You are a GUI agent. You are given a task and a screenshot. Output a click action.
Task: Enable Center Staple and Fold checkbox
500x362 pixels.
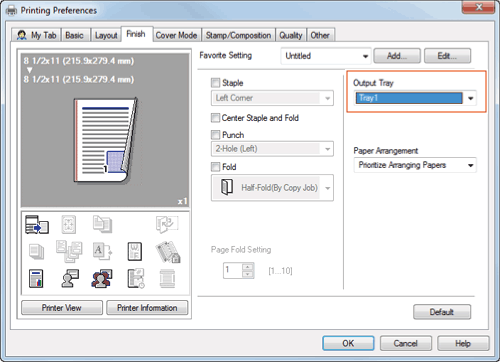(216, 118)
